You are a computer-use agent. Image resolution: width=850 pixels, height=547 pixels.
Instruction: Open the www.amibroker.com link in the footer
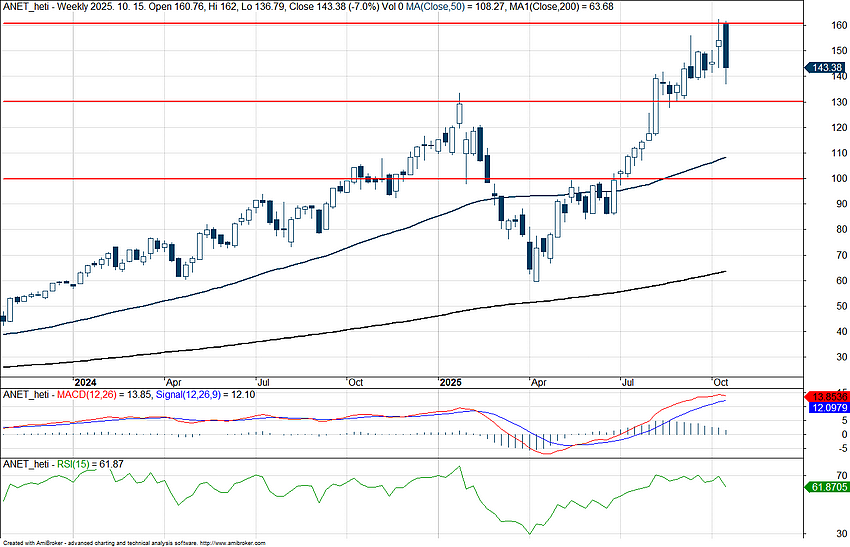coord(233,543)
